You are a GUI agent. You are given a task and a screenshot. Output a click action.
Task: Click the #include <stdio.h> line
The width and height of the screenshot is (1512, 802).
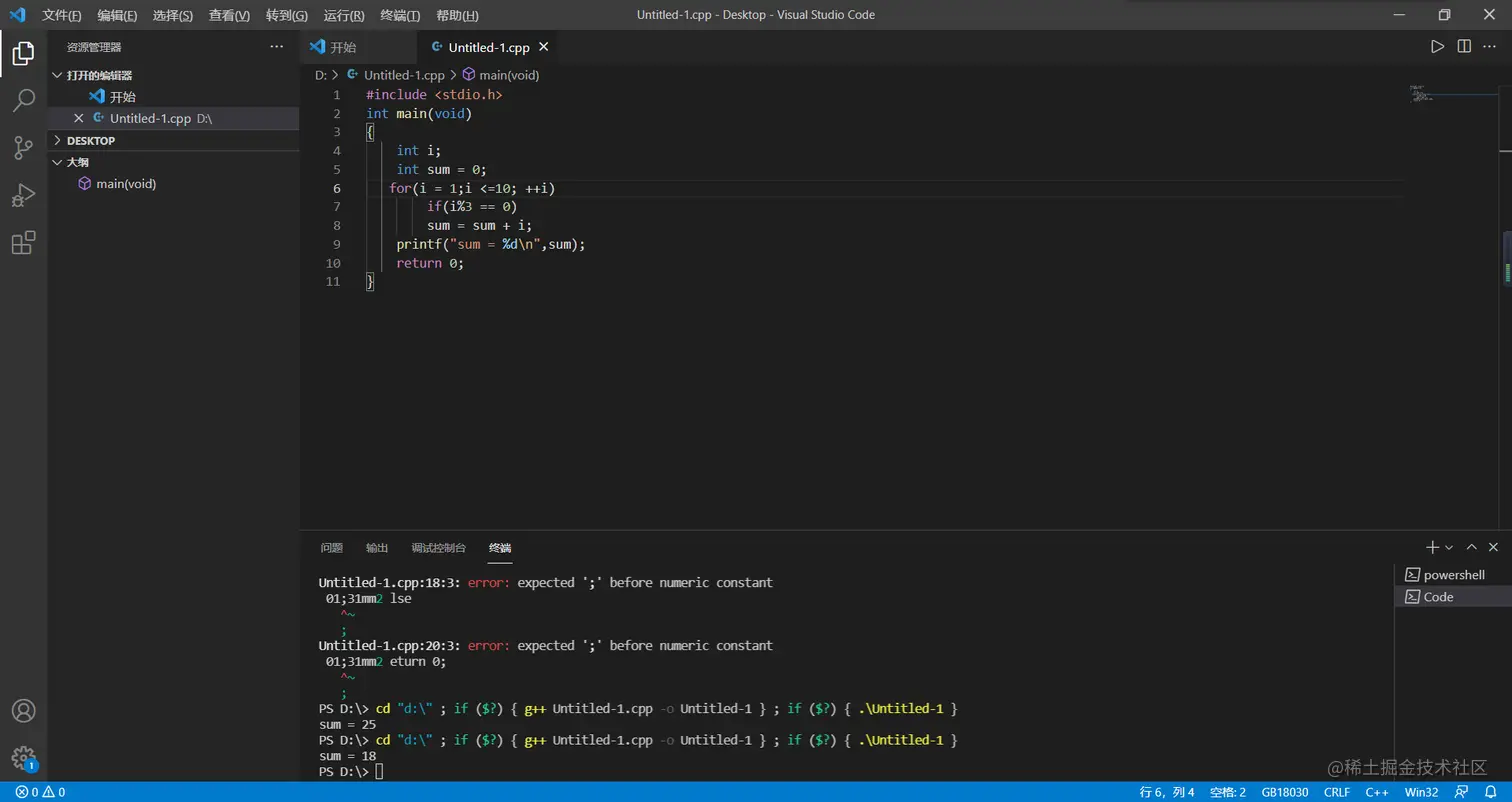[x=434, y=94]
